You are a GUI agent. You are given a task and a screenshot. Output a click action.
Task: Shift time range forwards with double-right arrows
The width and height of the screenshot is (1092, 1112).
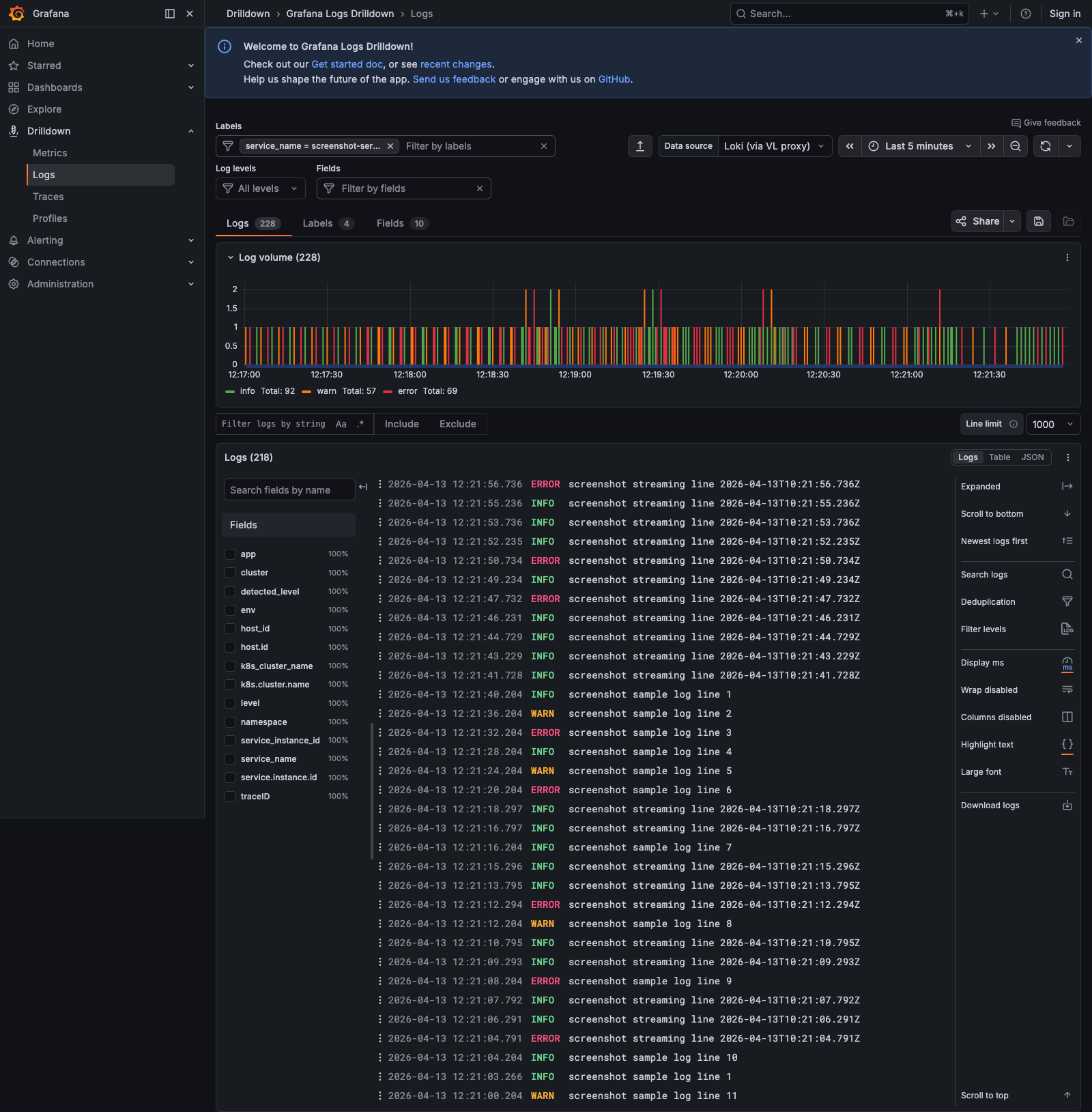click(992, 146)
